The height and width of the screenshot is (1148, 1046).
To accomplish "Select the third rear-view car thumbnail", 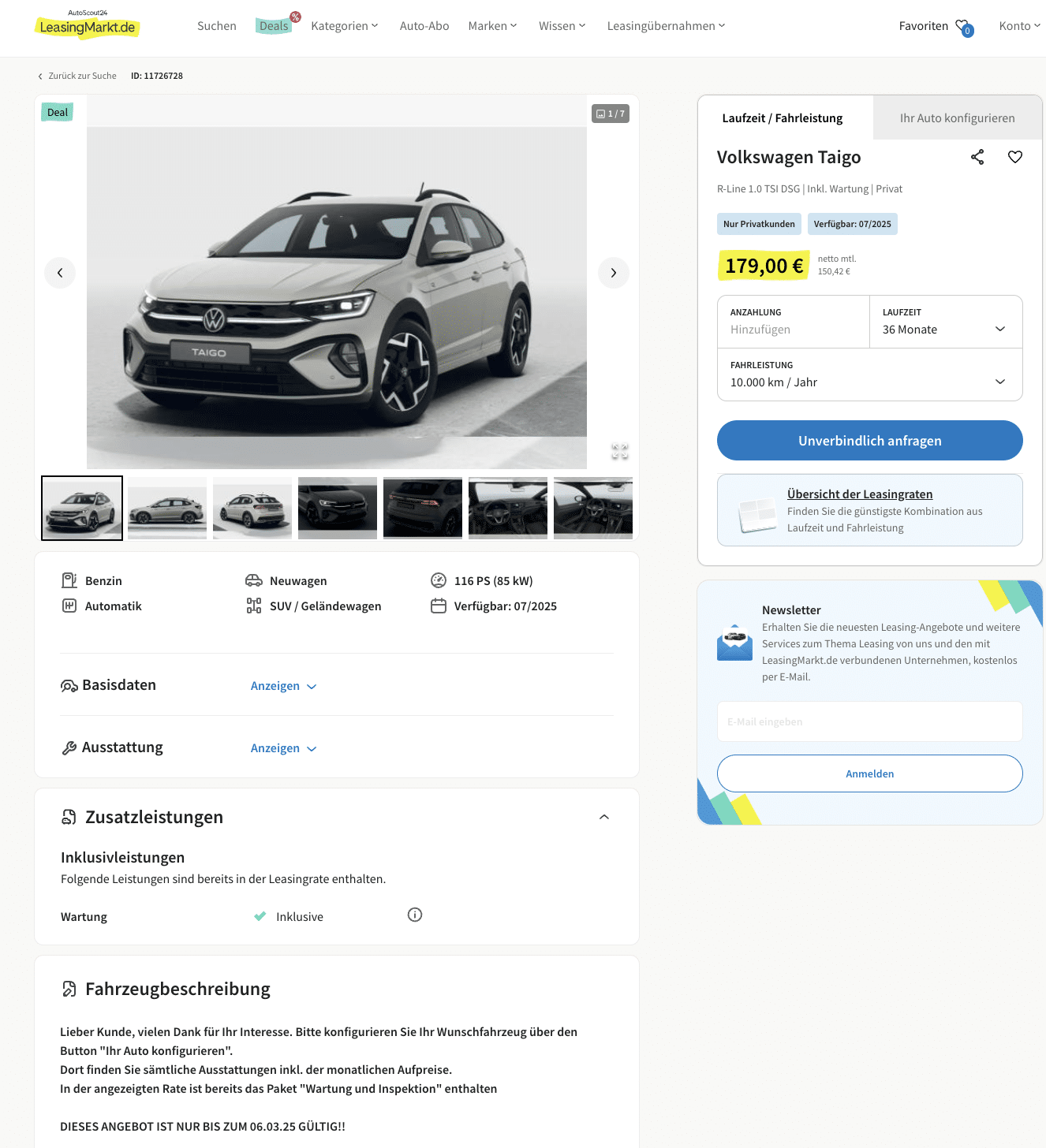I will pos(252,508).
